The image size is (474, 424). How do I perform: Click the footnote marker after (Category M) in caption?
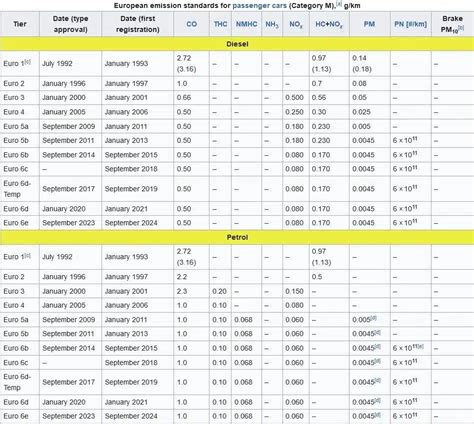tap(339, 4)
